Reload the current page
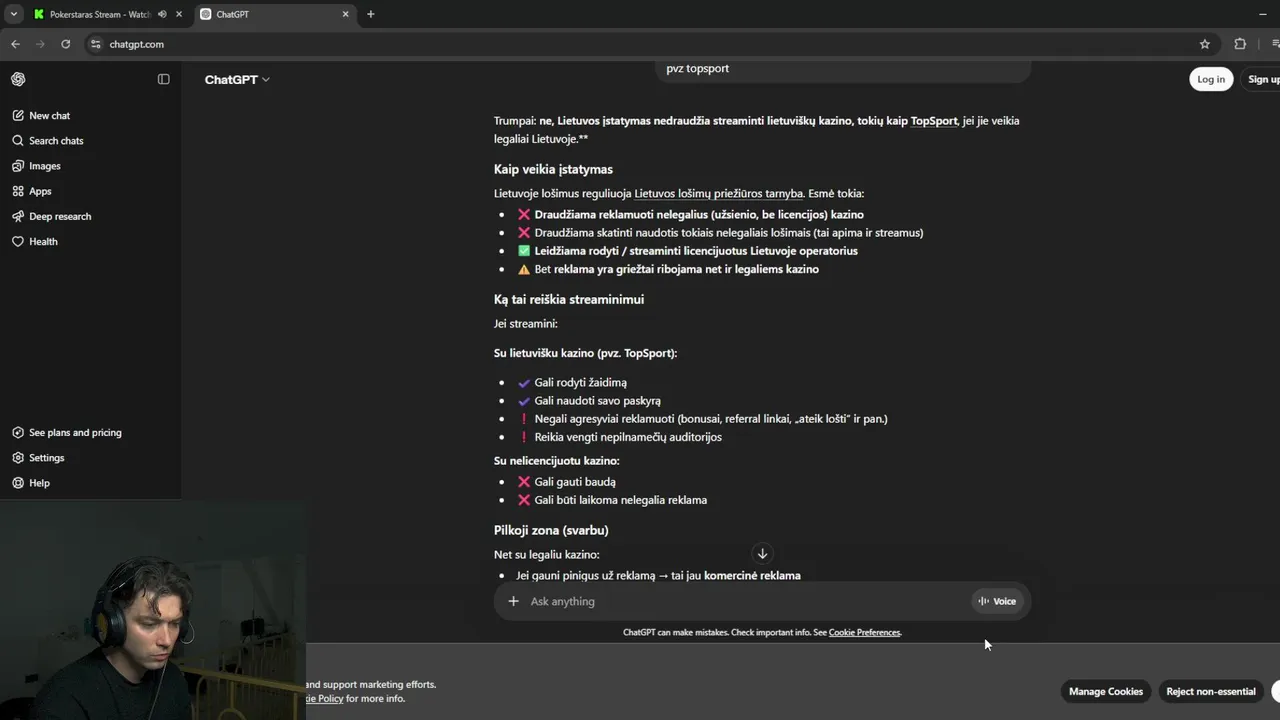 (x=66, y=44)
